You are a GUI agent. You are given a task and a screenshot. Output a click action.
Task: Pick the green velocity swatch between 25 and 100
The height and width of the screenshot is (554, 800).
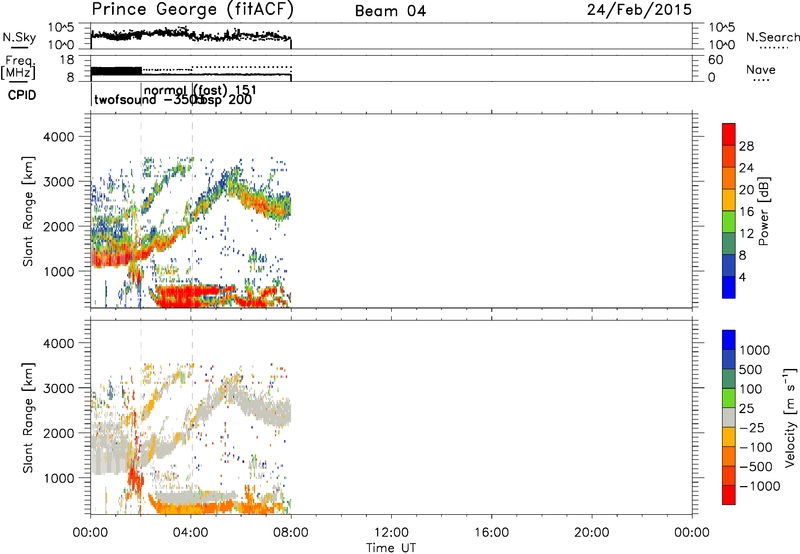729,398
